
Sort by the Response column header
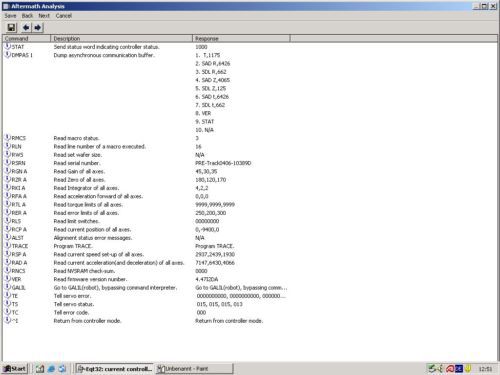(241, 38)
